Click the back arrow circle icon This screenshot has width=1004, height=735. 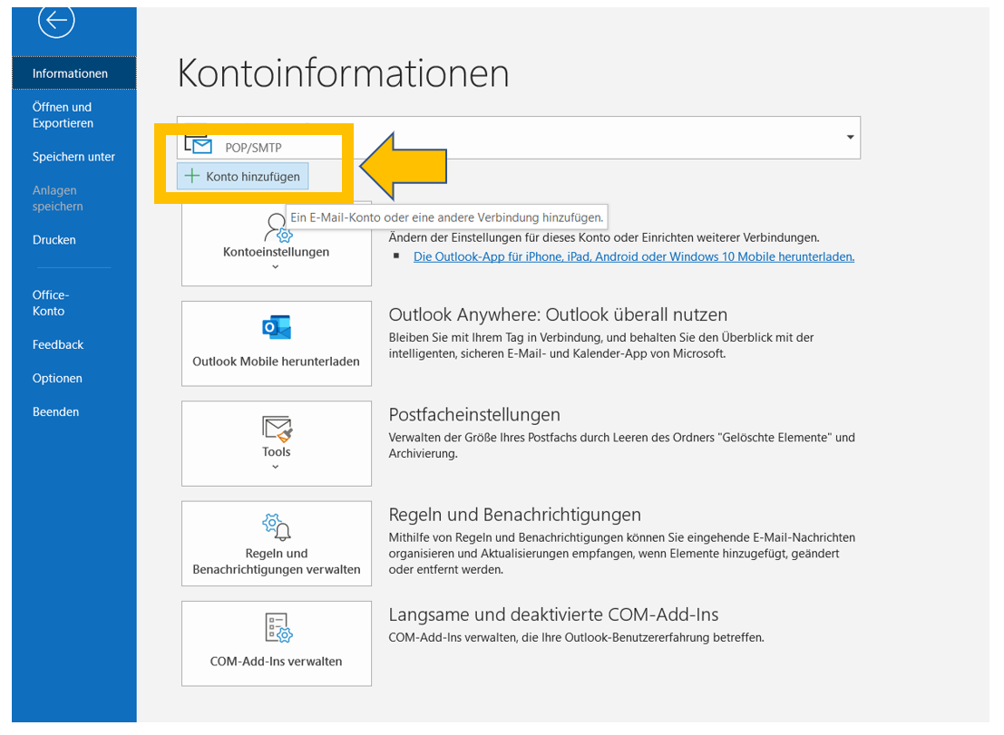pos(56,20)
